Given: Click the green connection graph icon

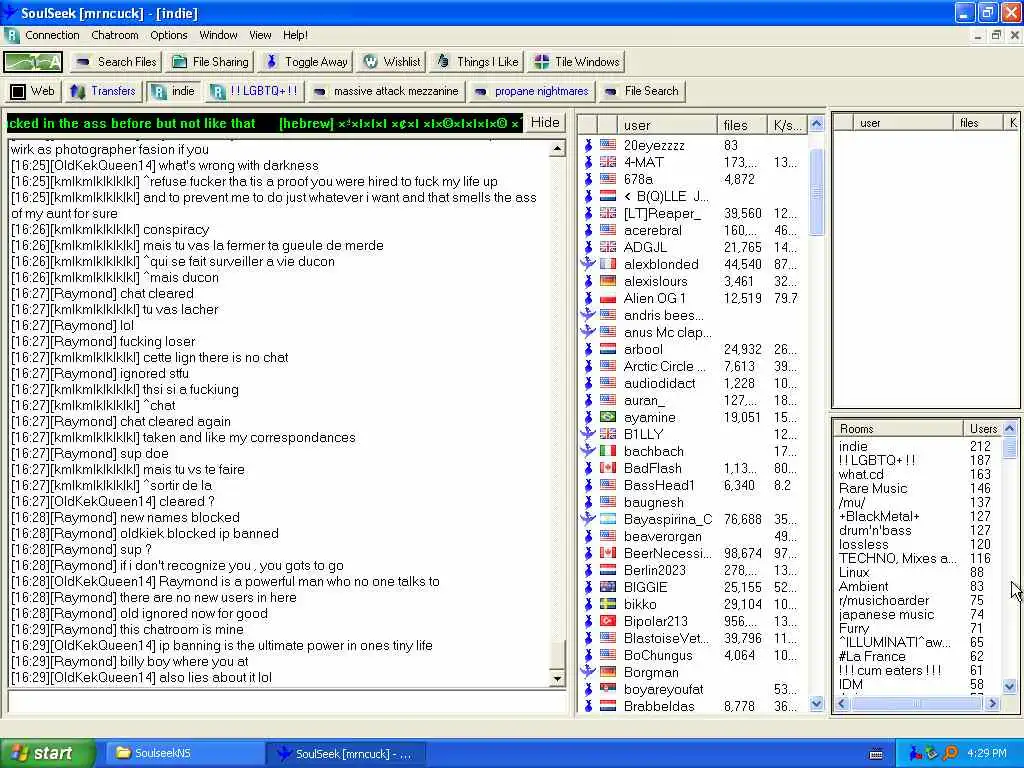Looking at the screenshot, I should click(33, 62).
